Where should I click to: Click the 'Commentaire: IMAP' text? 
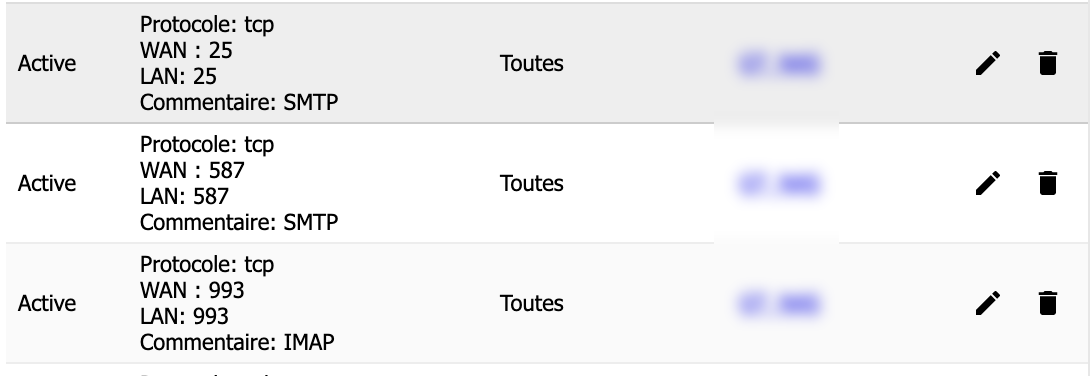(x=237, y=342)
